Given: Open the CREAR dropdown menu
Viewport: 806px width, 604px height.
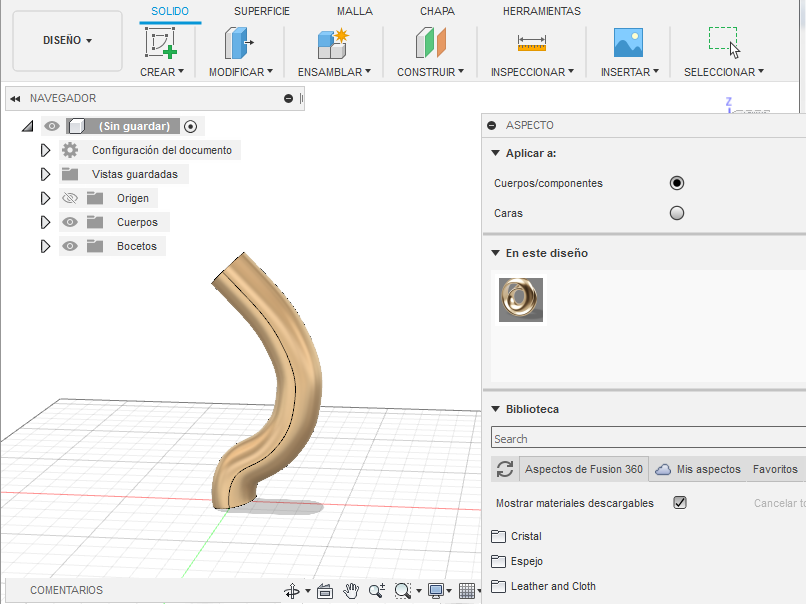Looking at the screenshot, I should click(x=162, y=72).
